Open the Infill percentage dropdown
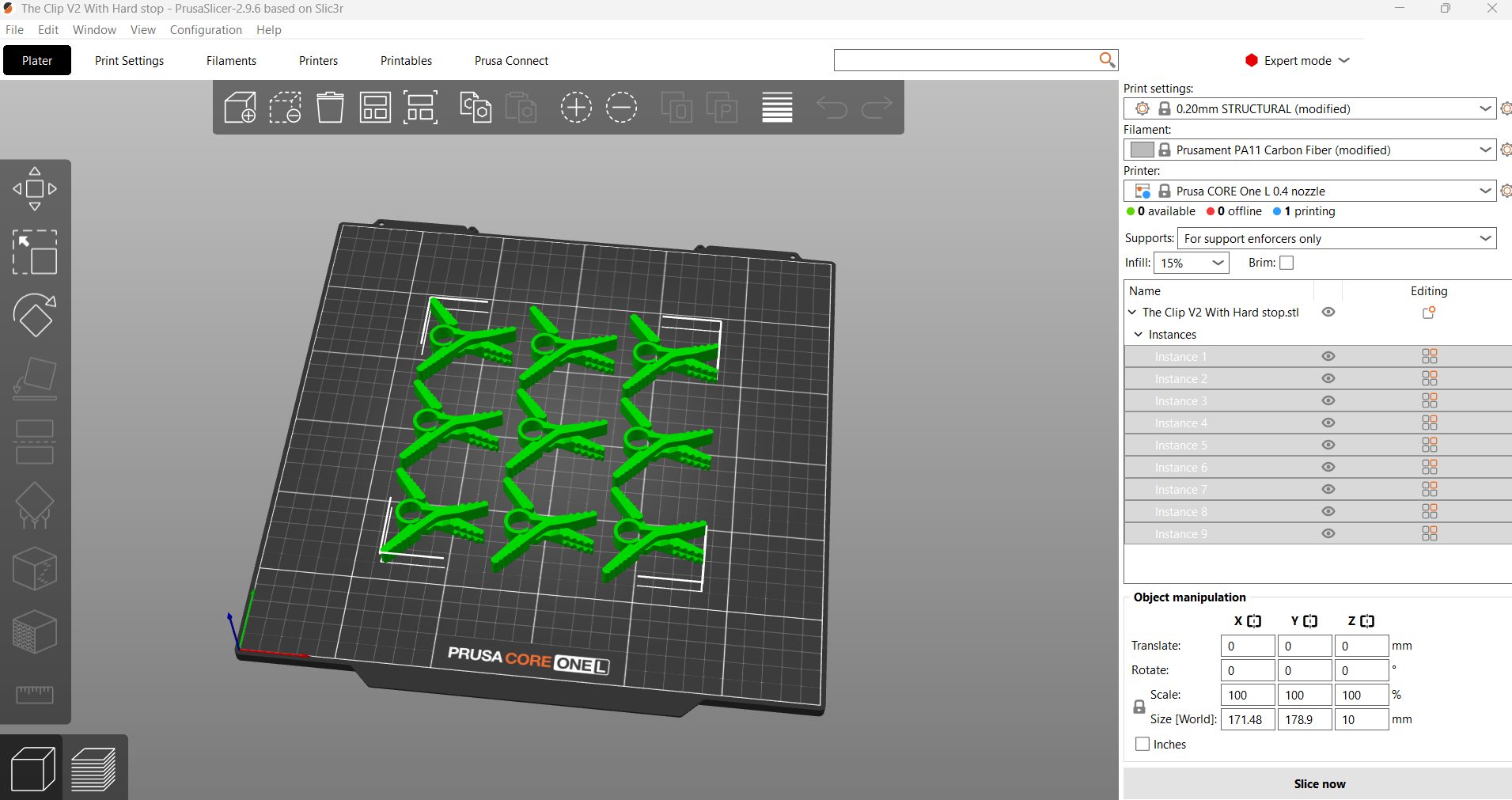This screenshot has width=1512, height=800. pos(1192,263)
